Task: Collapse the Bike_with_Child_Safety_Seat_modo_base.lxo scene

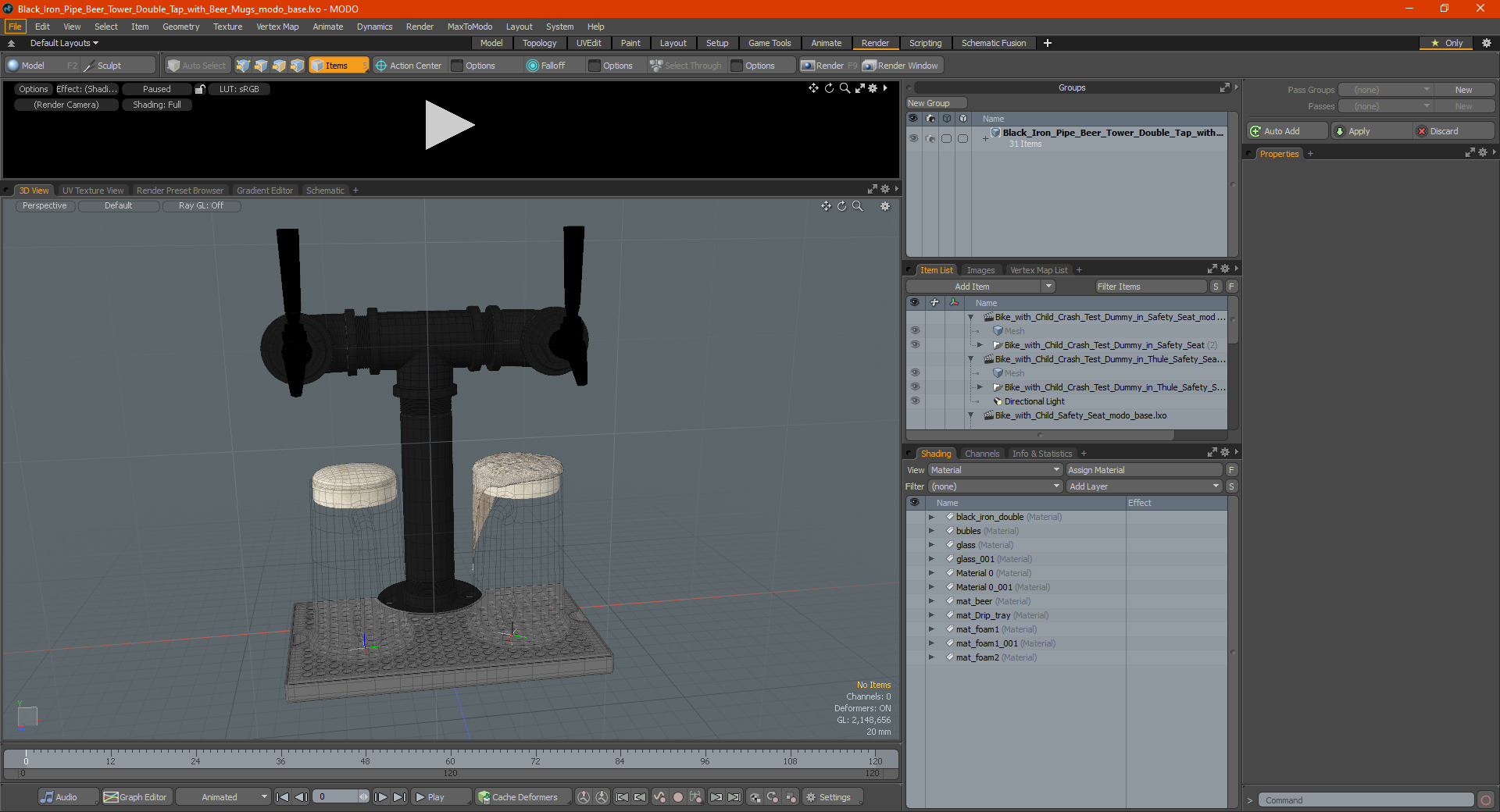Action: [x=971, y=415]
